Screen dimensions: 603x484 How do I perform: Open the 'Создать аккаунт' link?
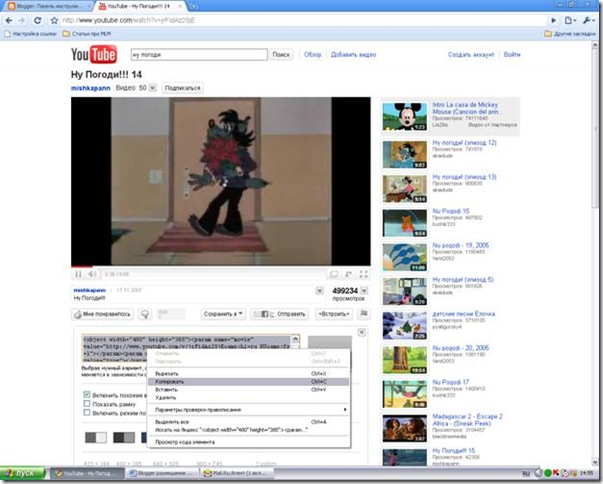(471, 55)
